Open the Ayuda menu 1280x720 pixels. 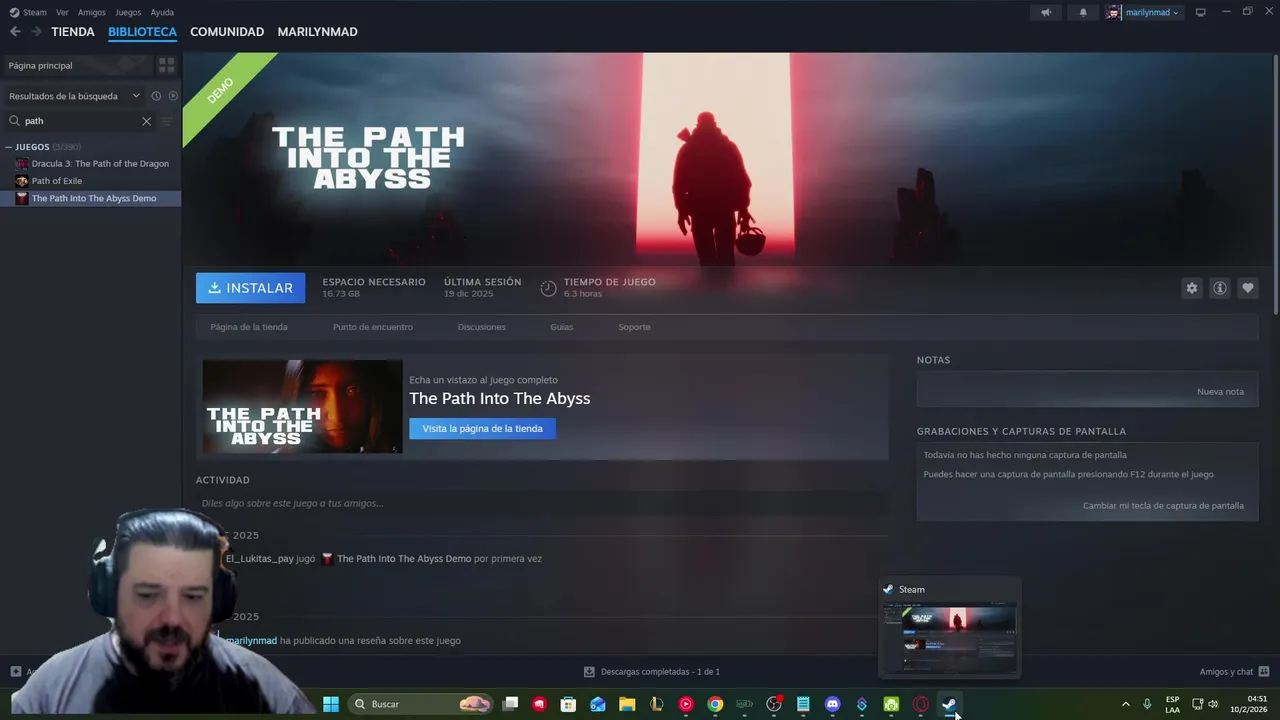[x=162, y=13]
